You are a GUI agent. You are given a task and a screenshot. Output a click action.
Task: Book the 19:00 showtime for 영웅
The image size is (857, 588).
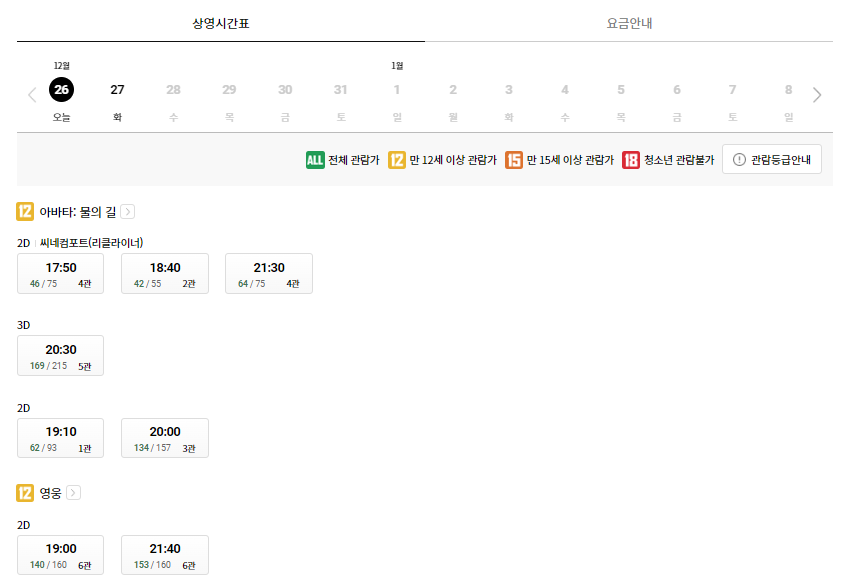pos(60,554)
